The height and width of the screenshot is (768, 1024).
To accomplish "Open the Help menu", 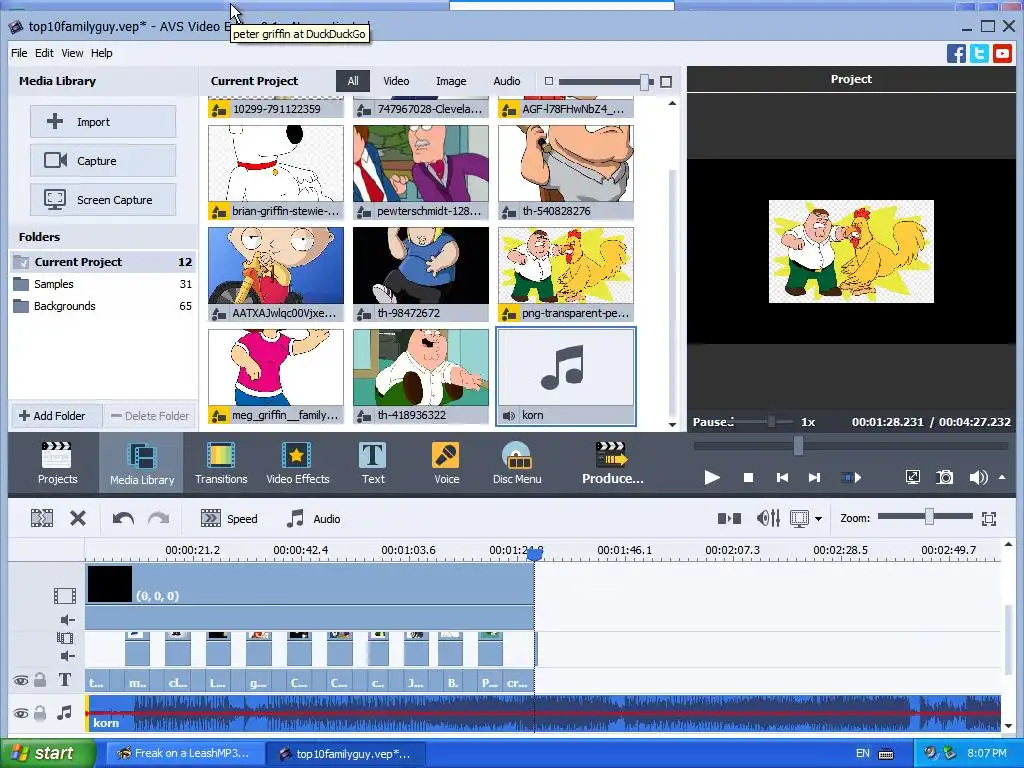I will (x=101, y=53).
